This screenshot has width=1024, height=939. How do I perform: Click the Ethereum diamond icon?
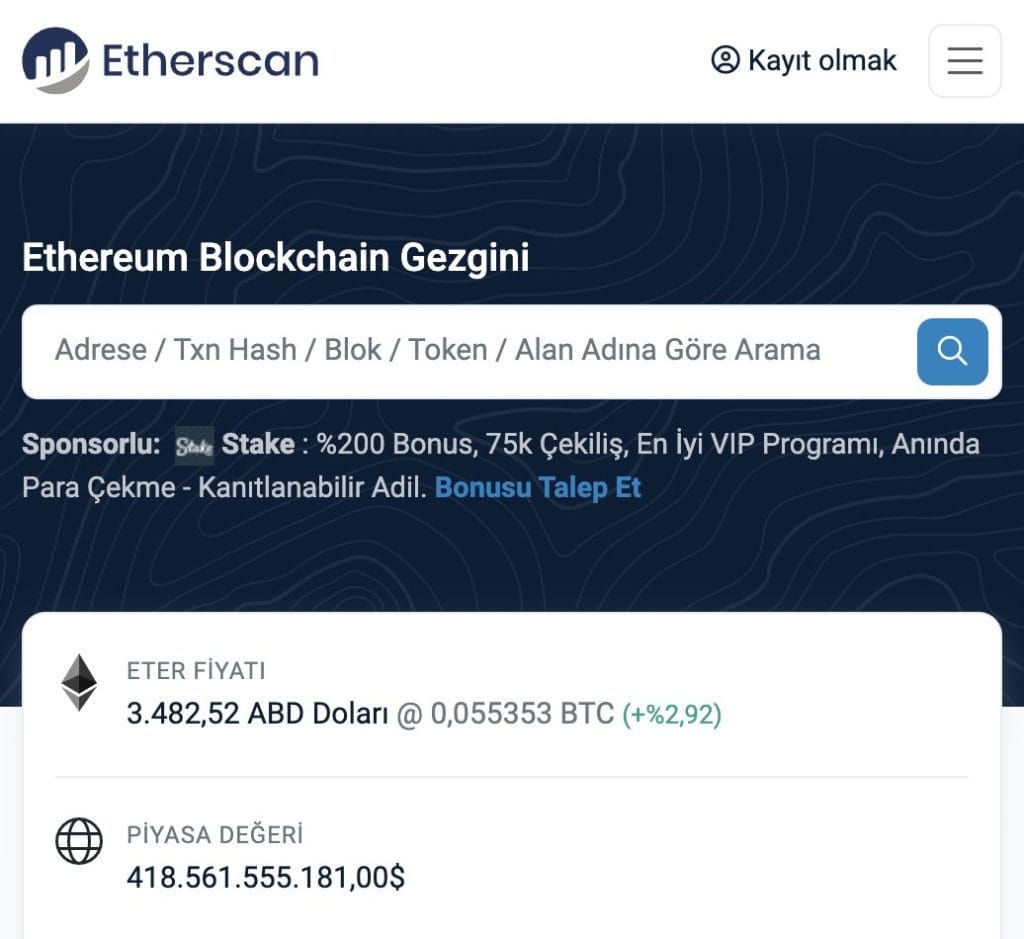coord(77,684)
